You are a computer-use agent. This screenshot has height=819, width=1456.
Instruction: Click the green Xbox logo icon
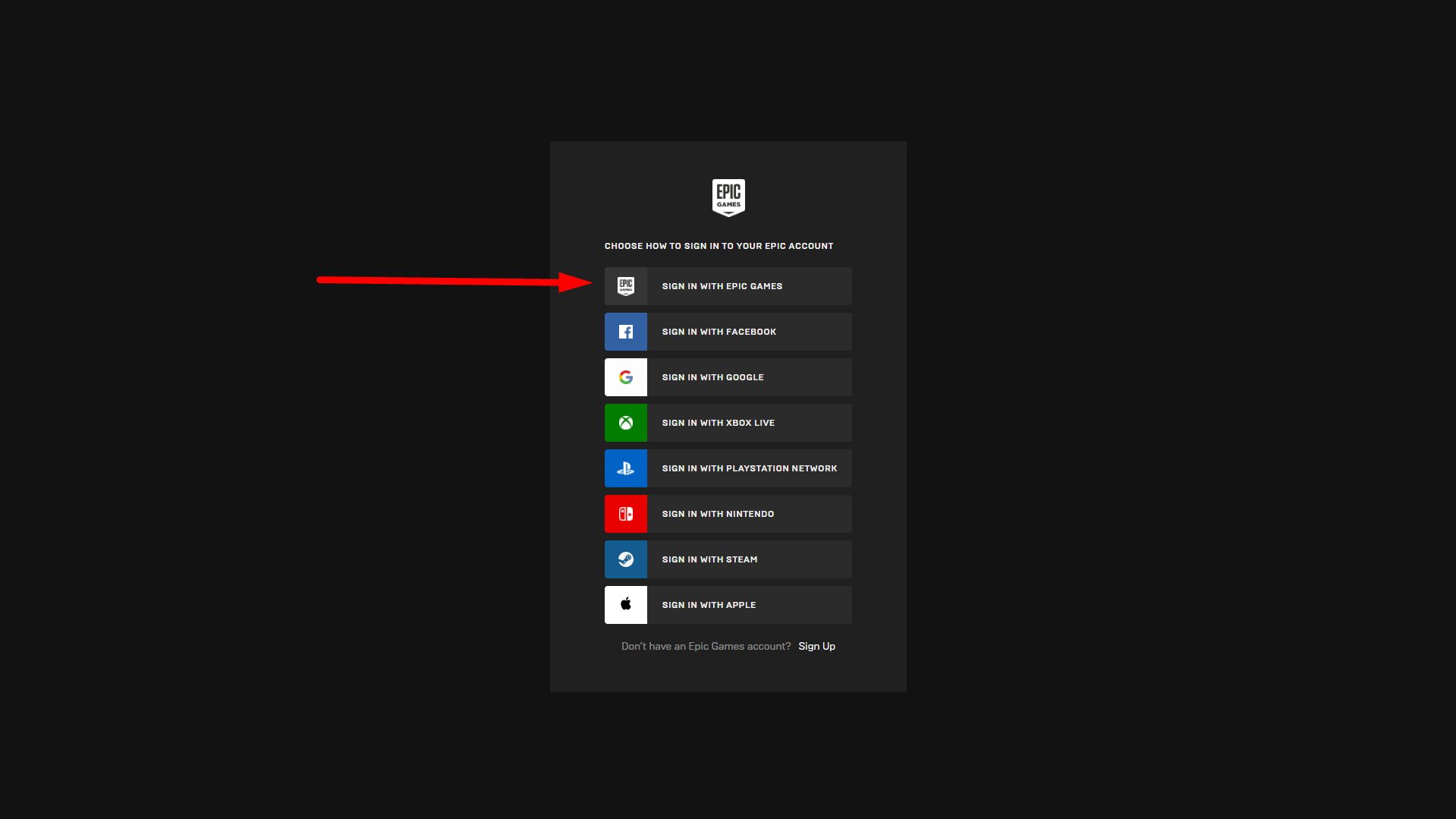pos(625,423)
